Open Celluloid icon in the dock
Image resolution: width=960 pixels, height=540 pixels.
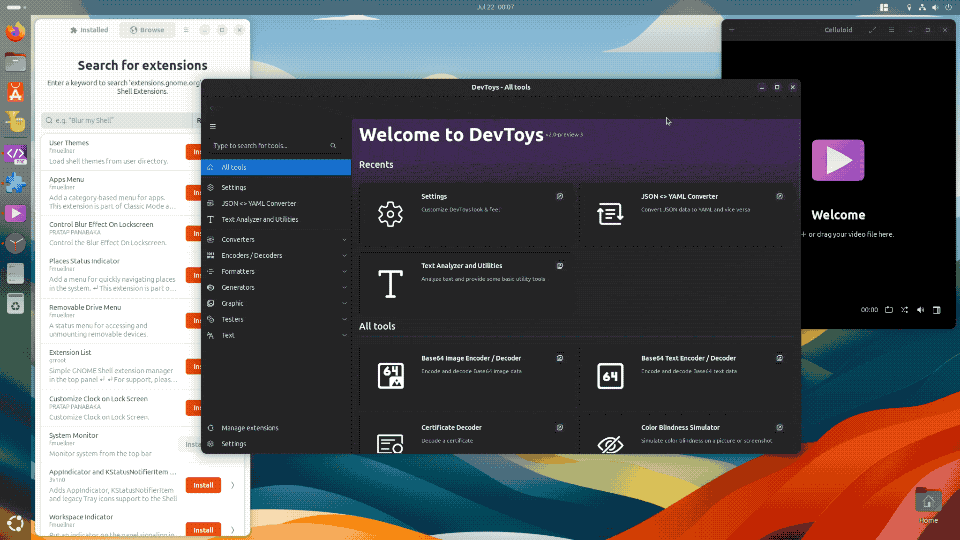(15, 214)
